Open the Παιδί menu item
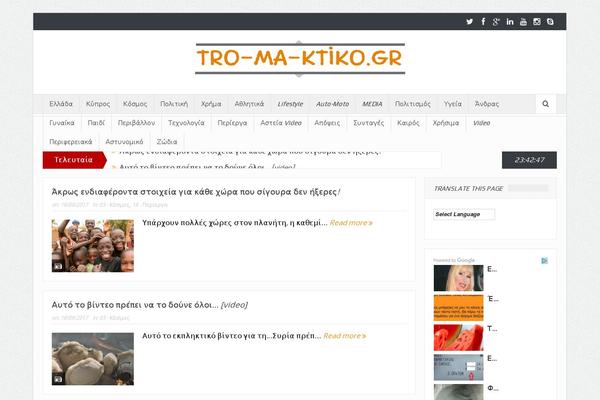600x400 pixels. tap(96, 123)
